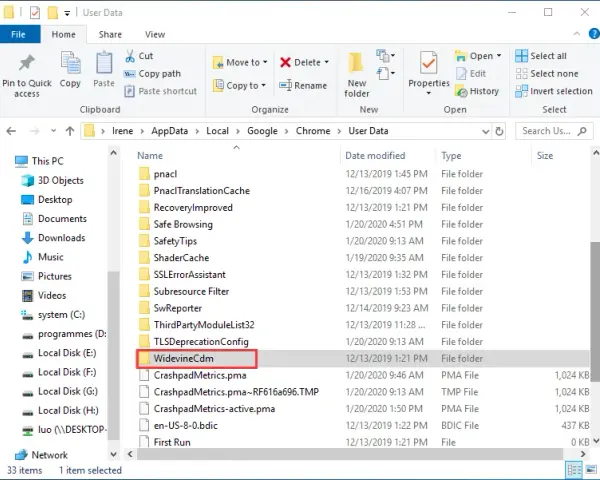Open the Copy to dropdown
The width and height of the screenshot is (600, 480).
coord(240,85)
